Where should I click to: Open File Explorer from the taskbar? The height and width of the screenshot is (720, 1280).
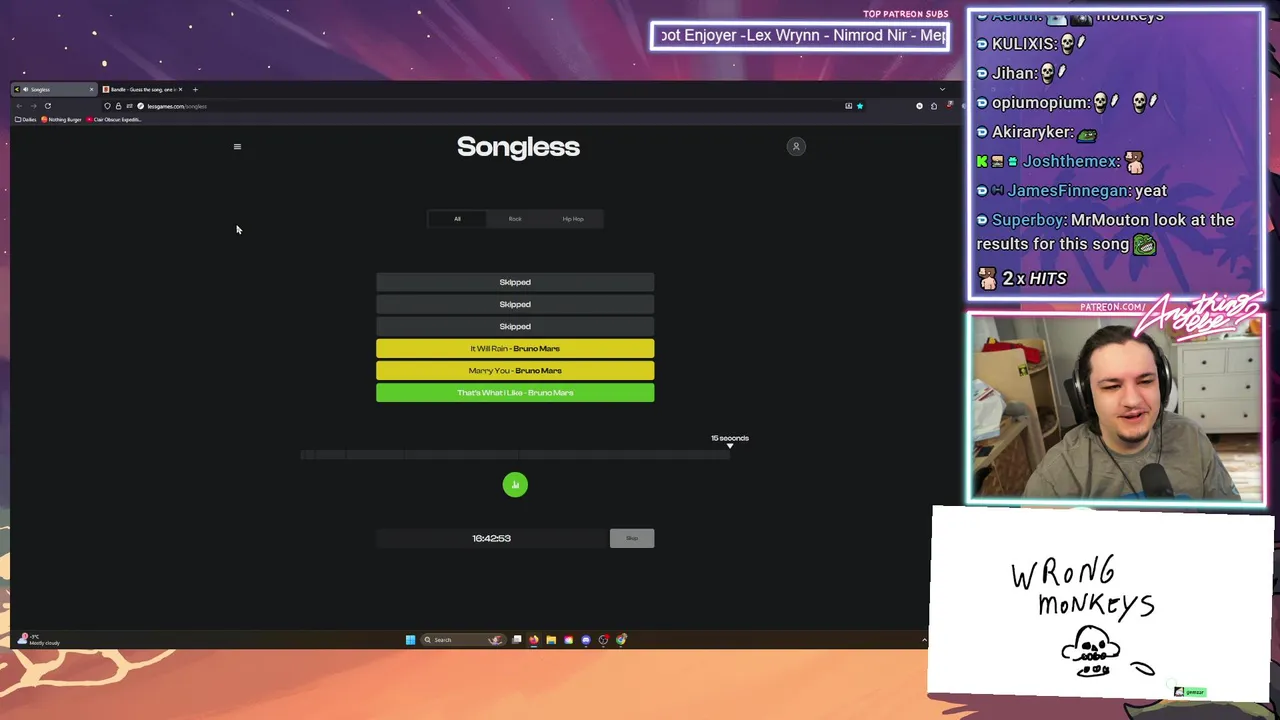(x=551, y=640)
